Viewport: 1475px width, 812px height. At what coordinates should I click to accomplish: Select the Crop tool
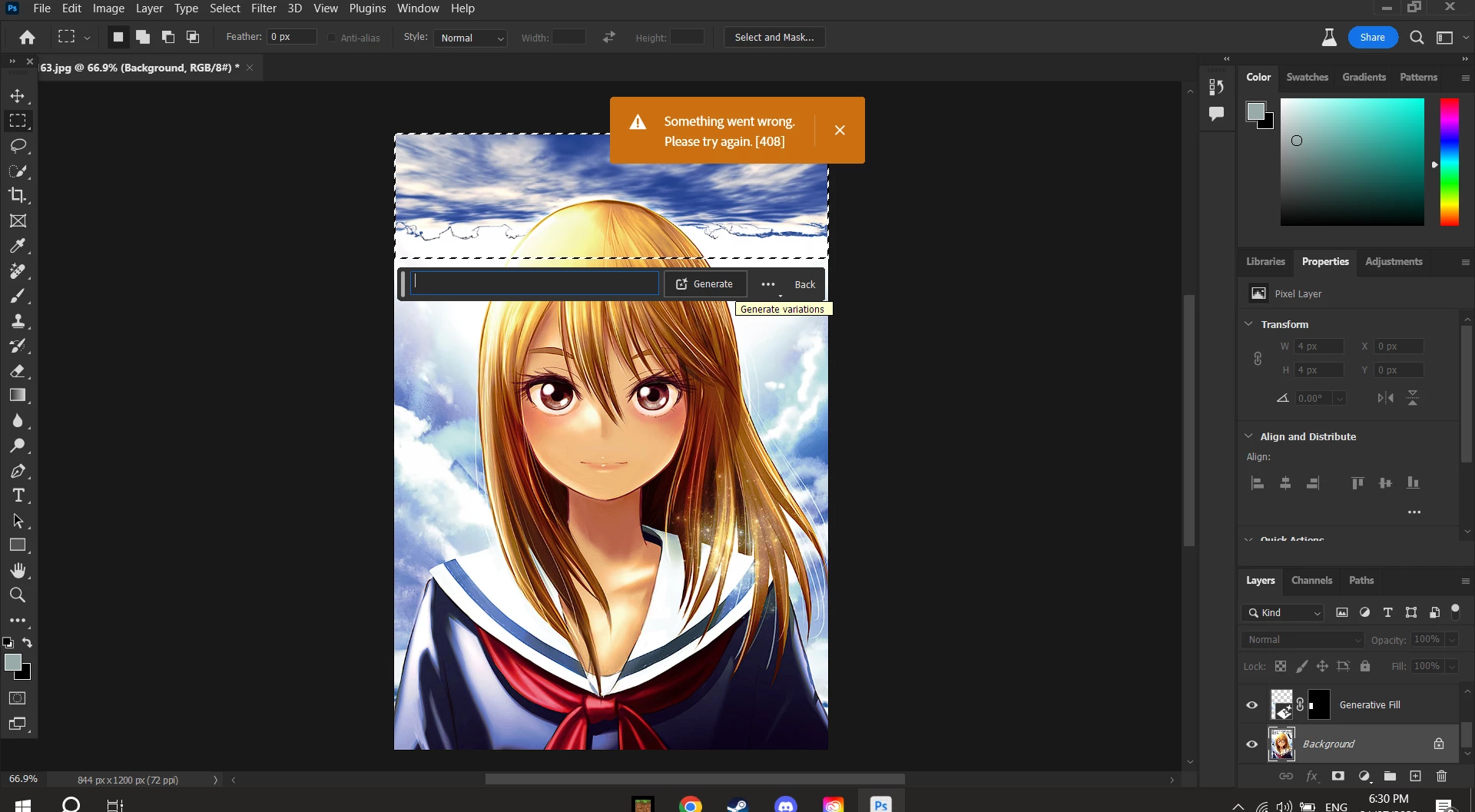(x=18, y=195)
